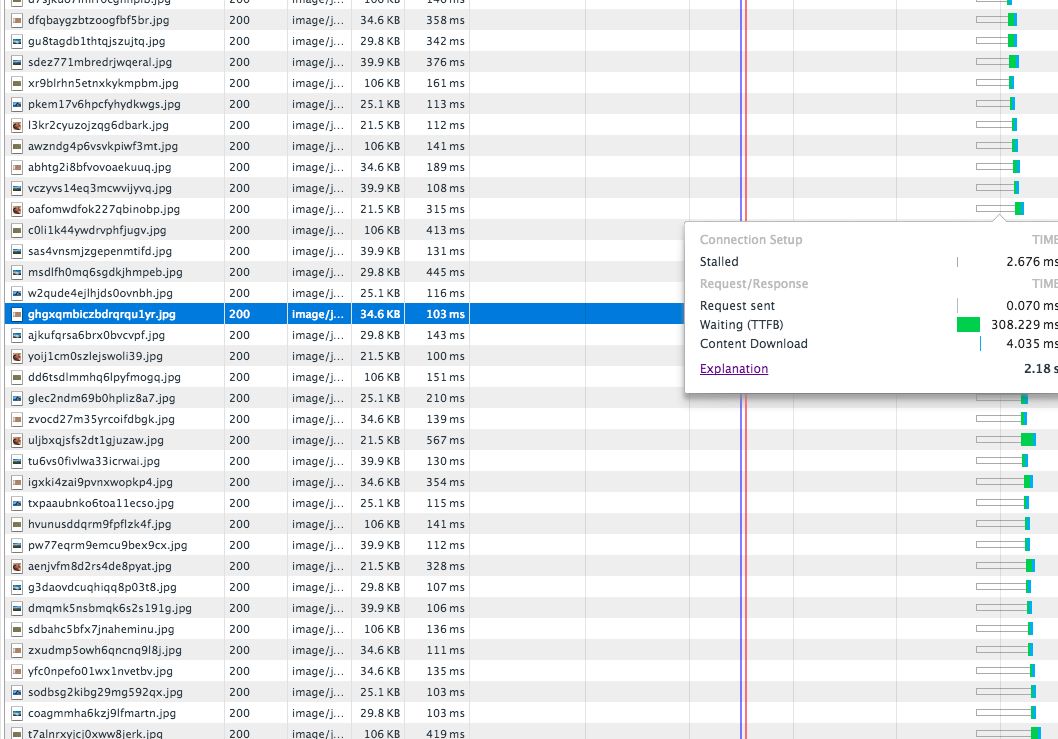Click the 308.229 ms value in popup
This screenshot has width=1058, height=739.
pyautogui.click(x=1024, y=325)
